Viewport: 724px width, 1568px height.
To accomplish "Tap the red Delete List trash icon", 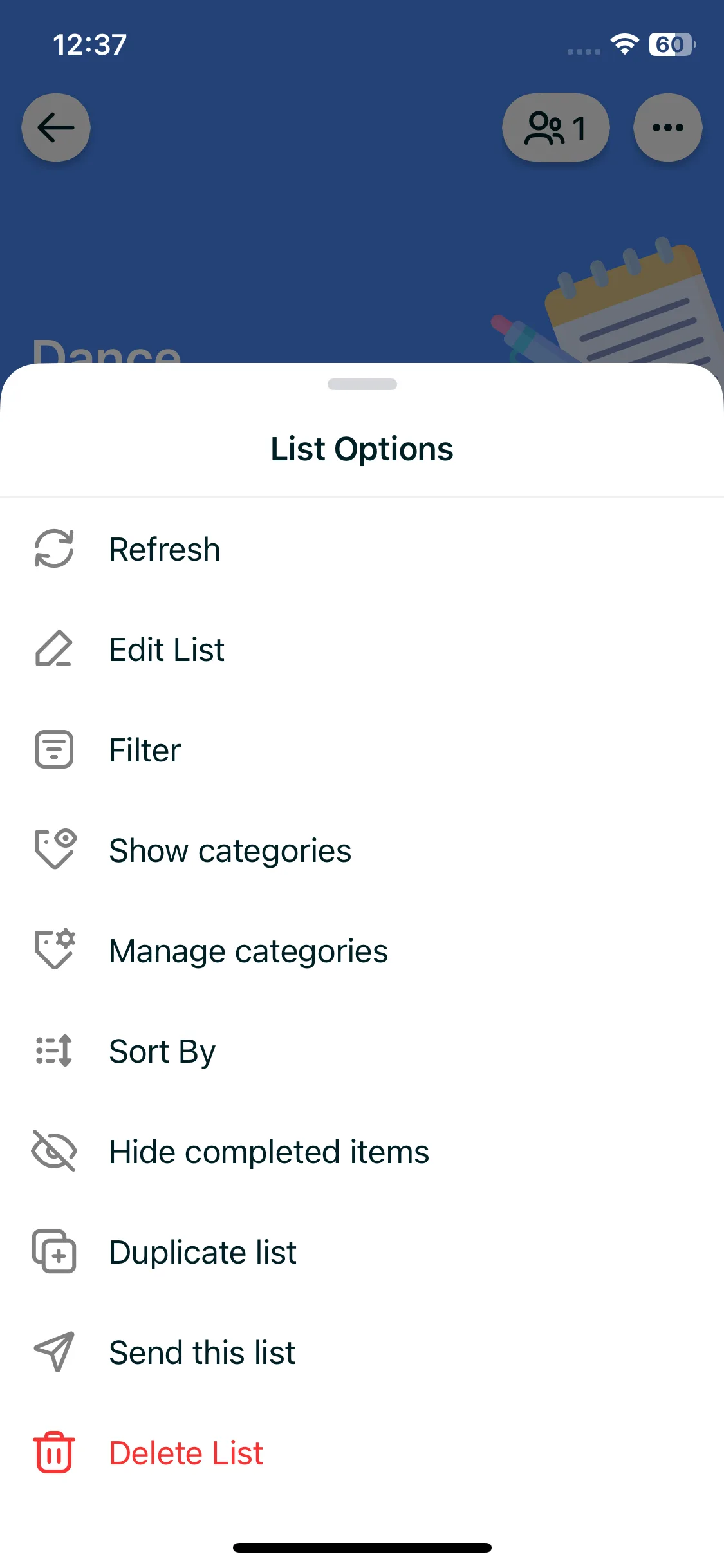I will click(x=54, y=1453).
